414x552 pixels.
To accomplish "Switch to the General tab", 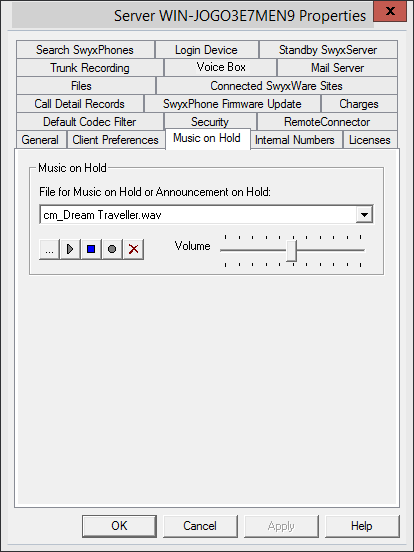I will [40, 140].
